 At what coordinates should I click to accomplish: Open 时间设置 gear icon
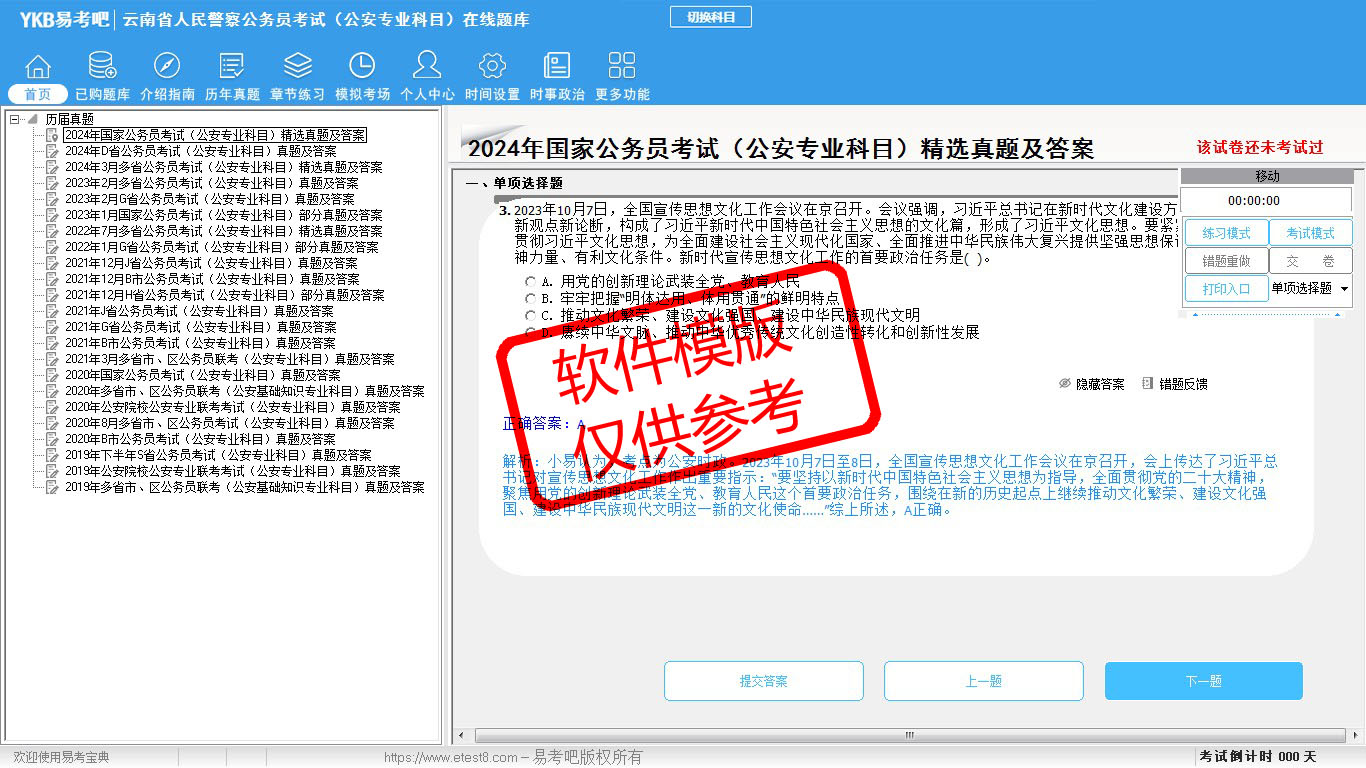492,67
